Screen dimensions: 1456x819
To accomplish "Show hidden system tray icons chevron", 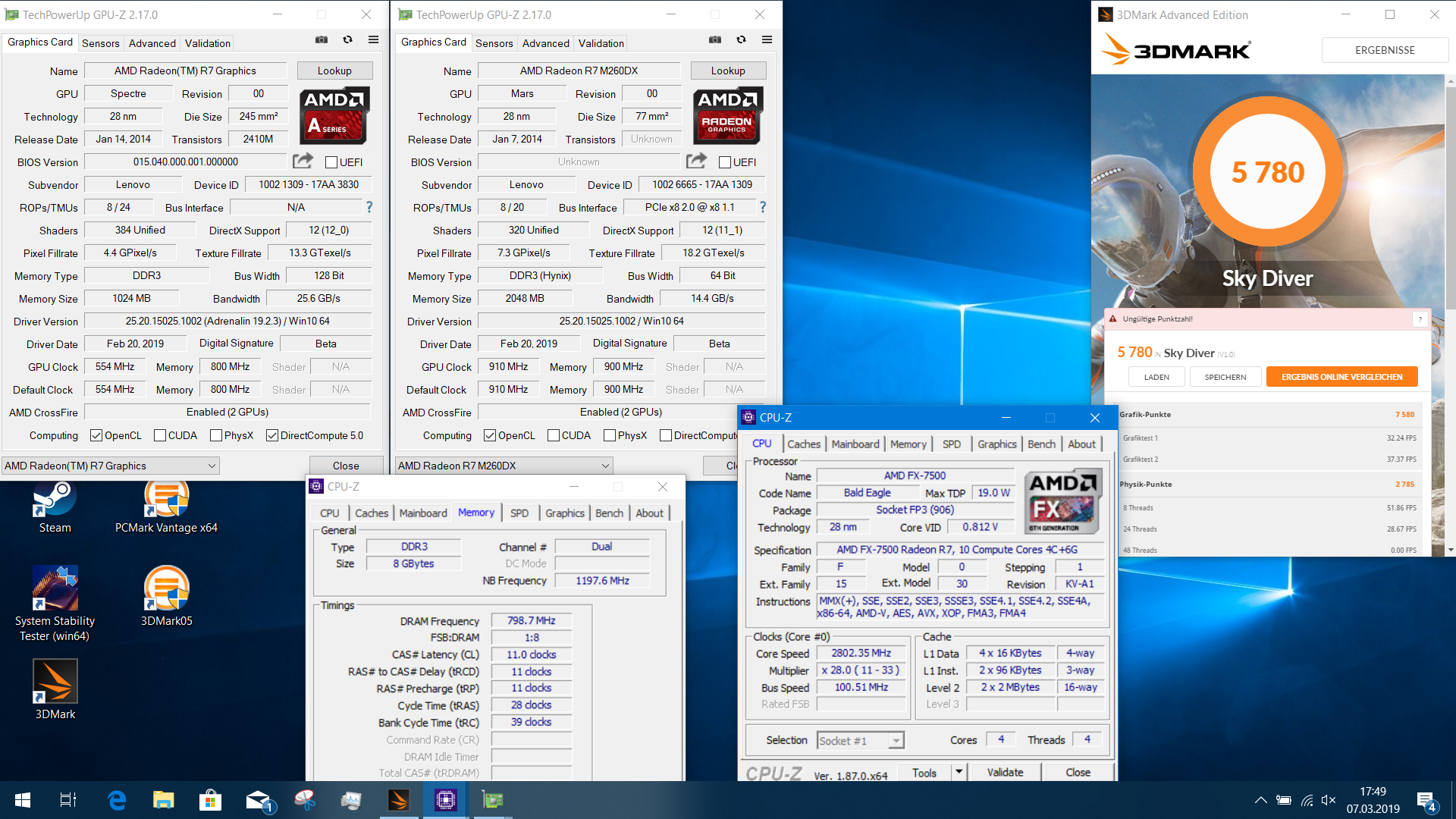I will click(x=1260, y=800).
